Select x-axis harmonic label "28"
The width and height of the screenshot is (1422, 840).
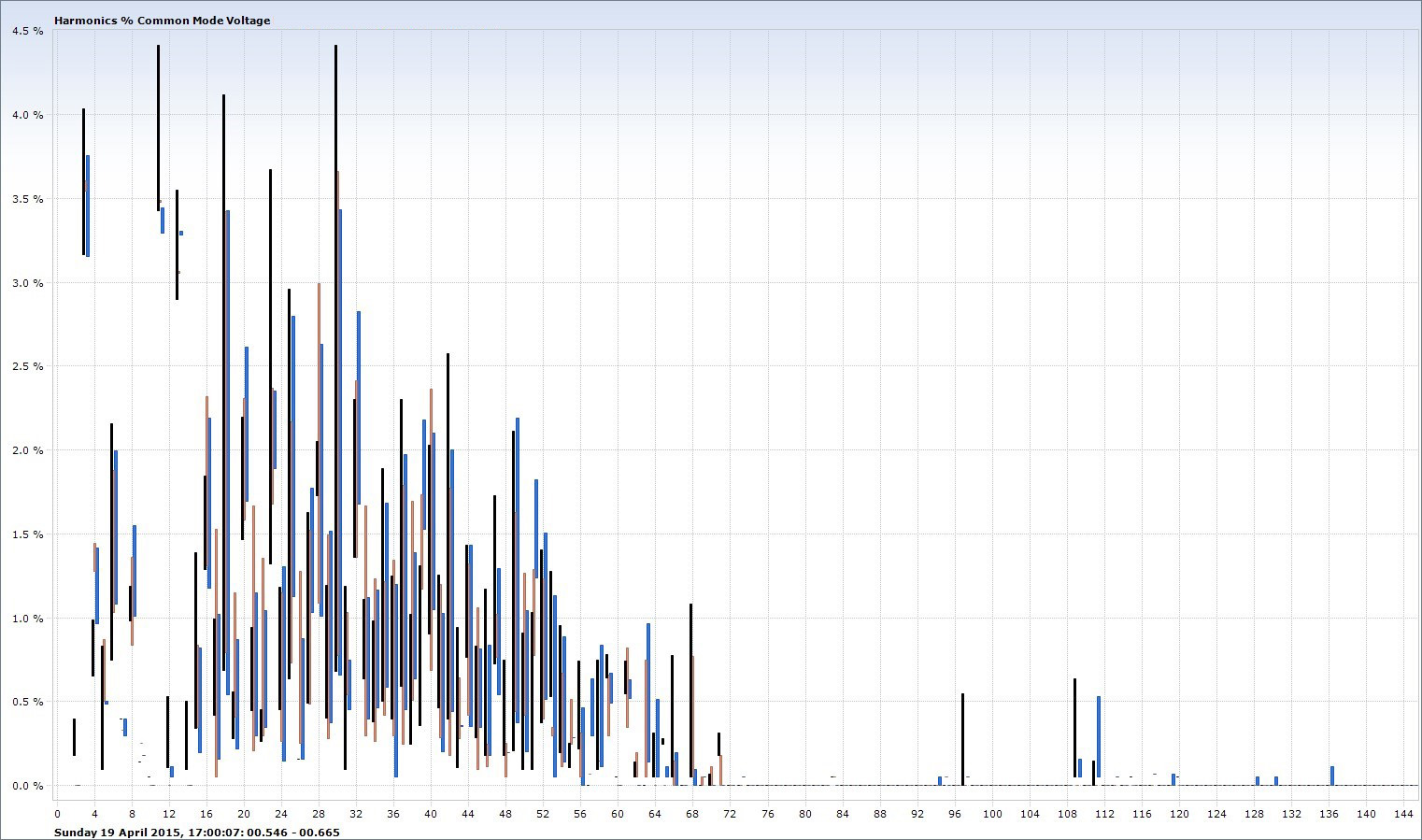point(319,814)
